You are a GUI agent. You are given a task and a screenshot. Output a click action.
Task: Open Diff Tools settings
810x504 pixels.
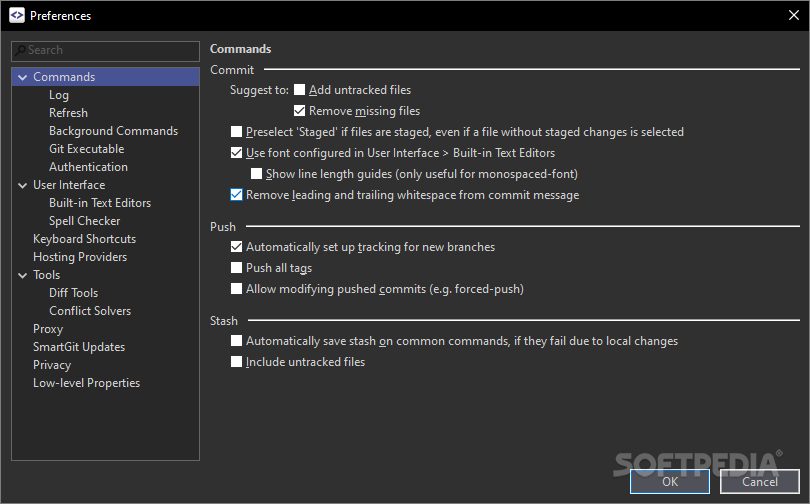[73, 293]
